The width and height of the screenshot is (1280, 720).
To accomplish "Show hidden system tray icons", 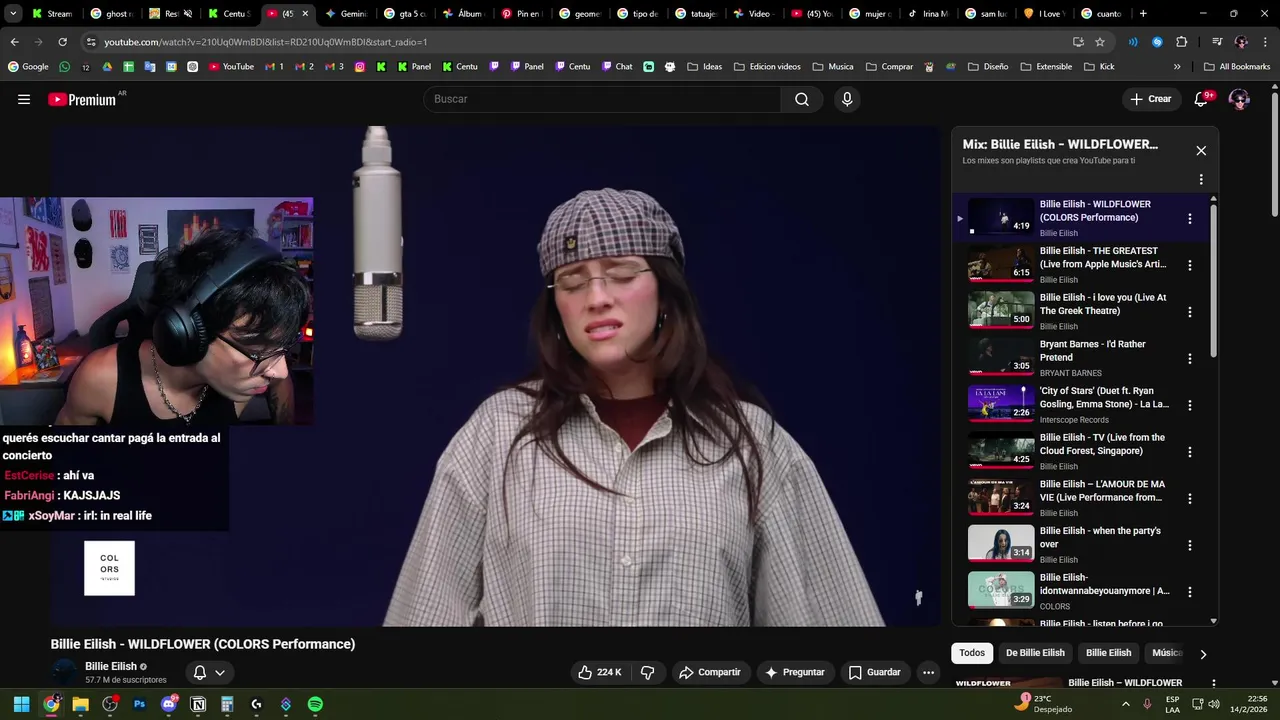I will coord(1126,704).
